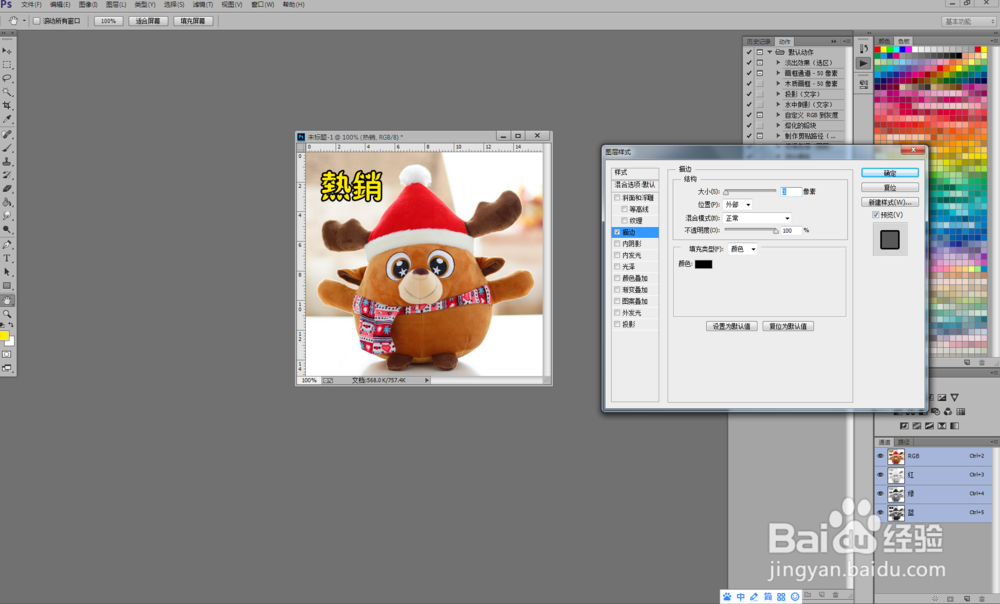This screenshot has height=604, width=1000.
Task: Select the Paint Bucket tool
Action: (7, 202)
